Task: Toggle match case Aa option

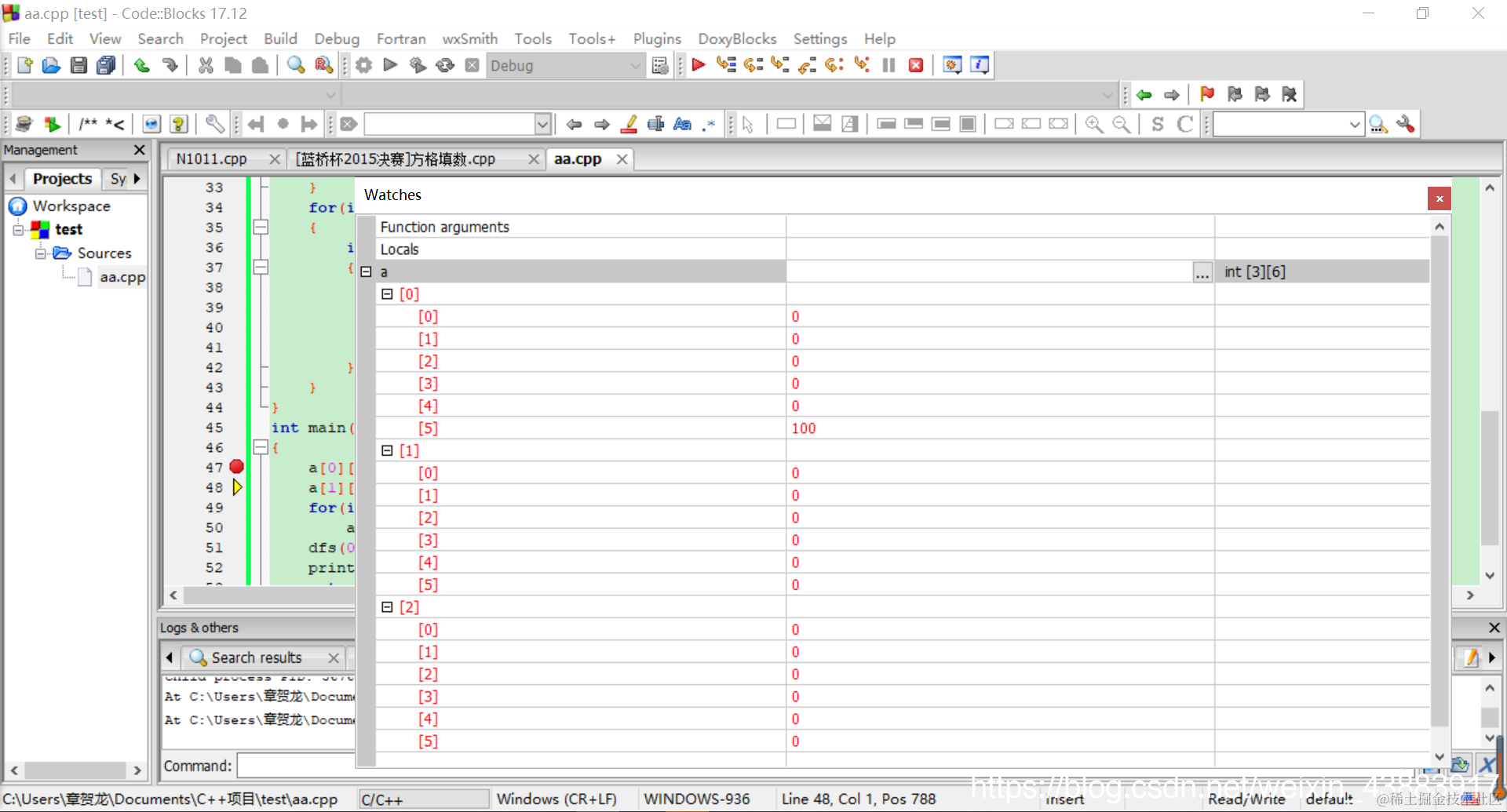Action: pos(683,124)
